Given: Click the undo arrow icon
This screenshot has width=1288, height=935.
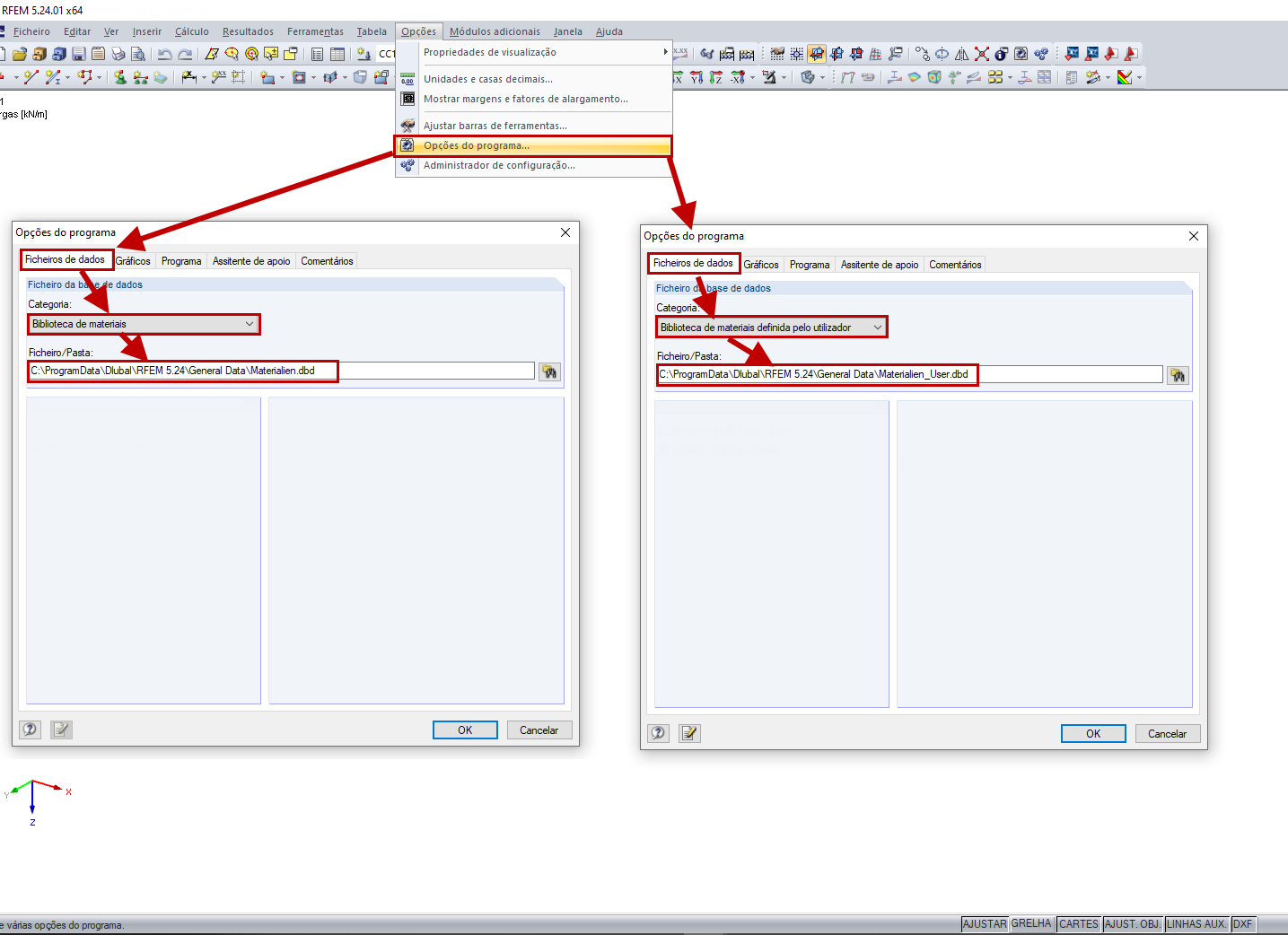Looking at the screenshot, I should coord(164,55).
